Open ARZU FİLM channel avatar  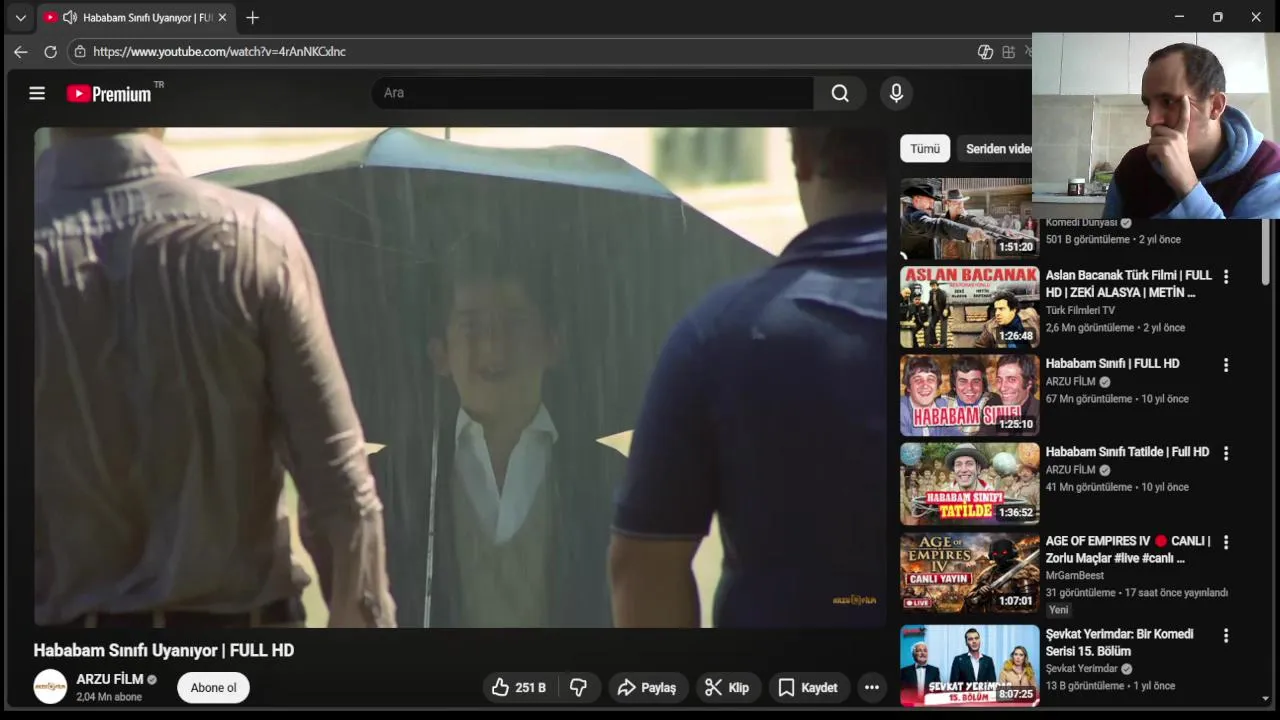point(50,687)
